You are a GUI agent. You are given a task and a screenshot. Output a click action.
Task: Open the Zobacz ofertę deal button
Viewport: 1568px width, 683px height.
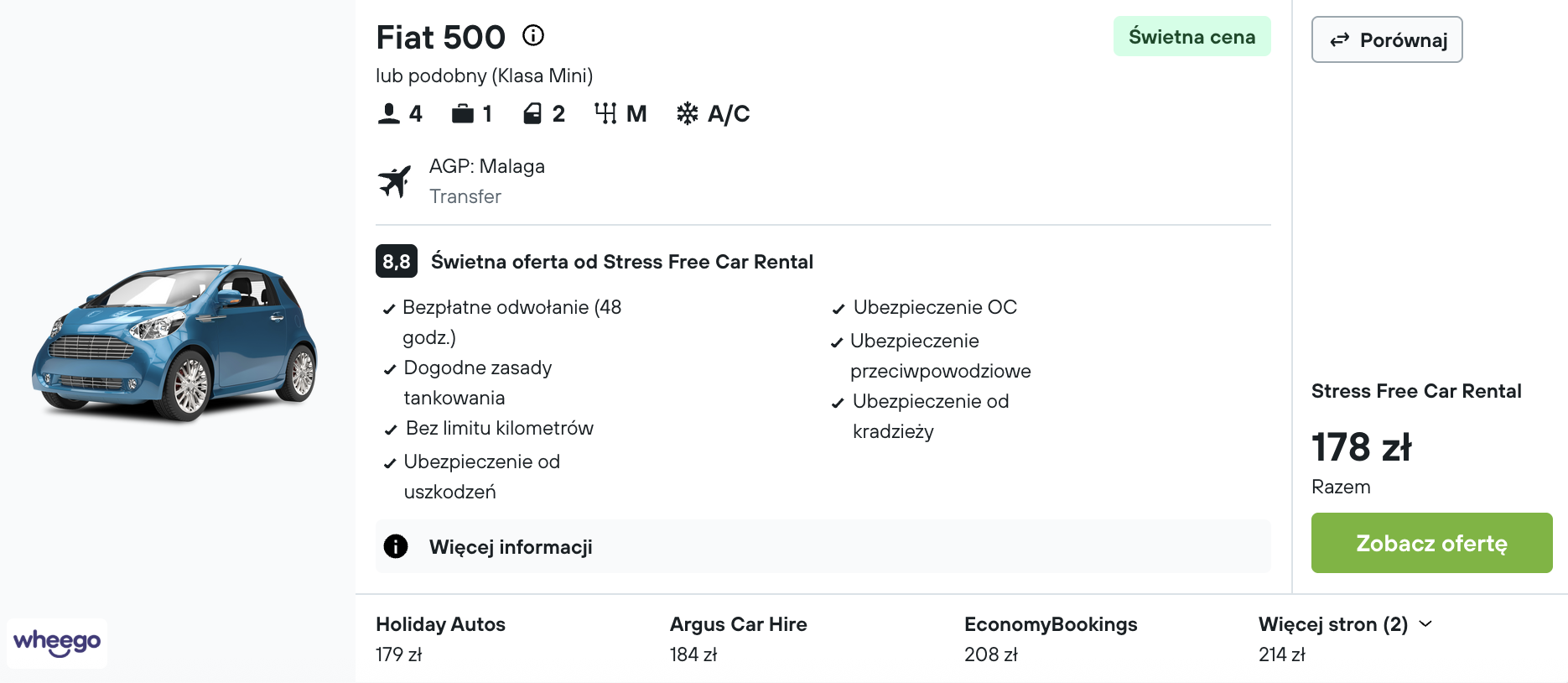pos(1431,543)
